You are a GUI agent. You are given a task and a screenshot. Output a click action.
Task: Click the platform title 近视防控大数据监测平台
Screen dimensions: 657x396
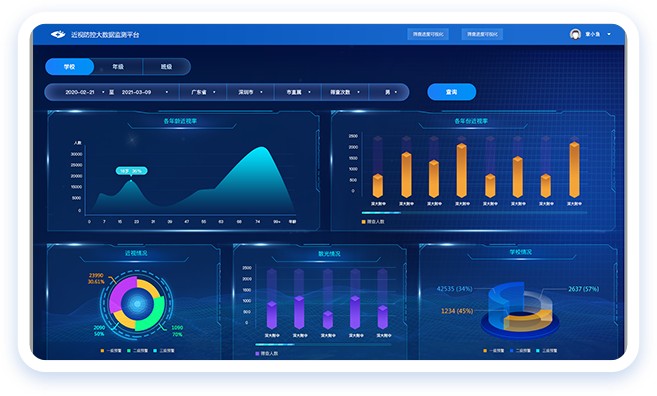(105, 35)
